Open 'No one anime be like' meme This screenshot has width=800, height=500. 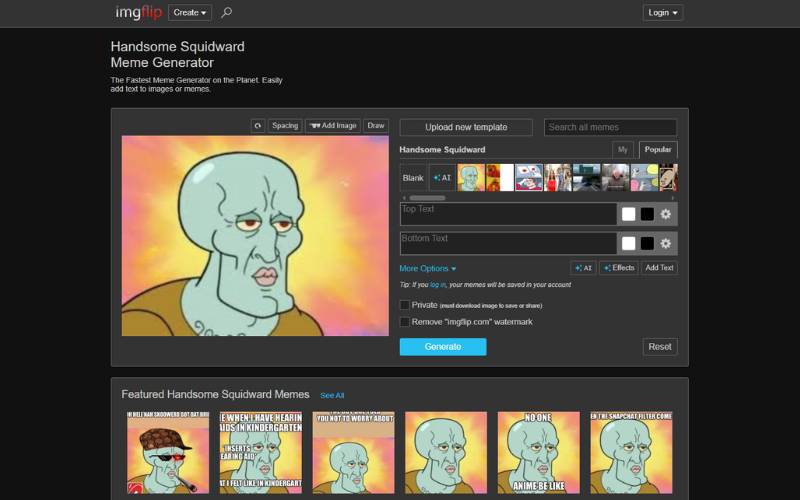[539, 453]
